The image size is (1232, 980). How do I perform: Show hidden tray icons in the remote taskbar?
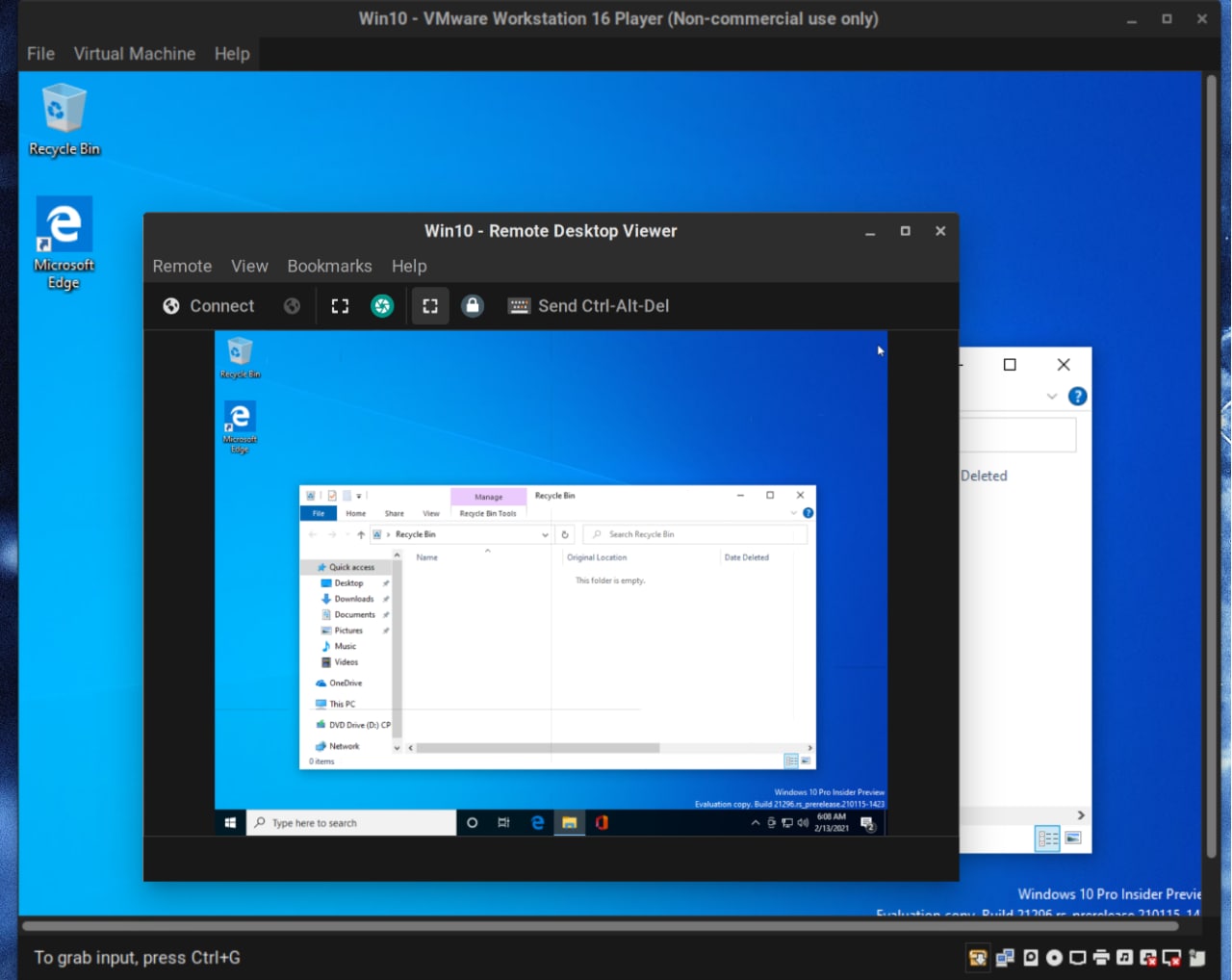(x=756, y=823)
